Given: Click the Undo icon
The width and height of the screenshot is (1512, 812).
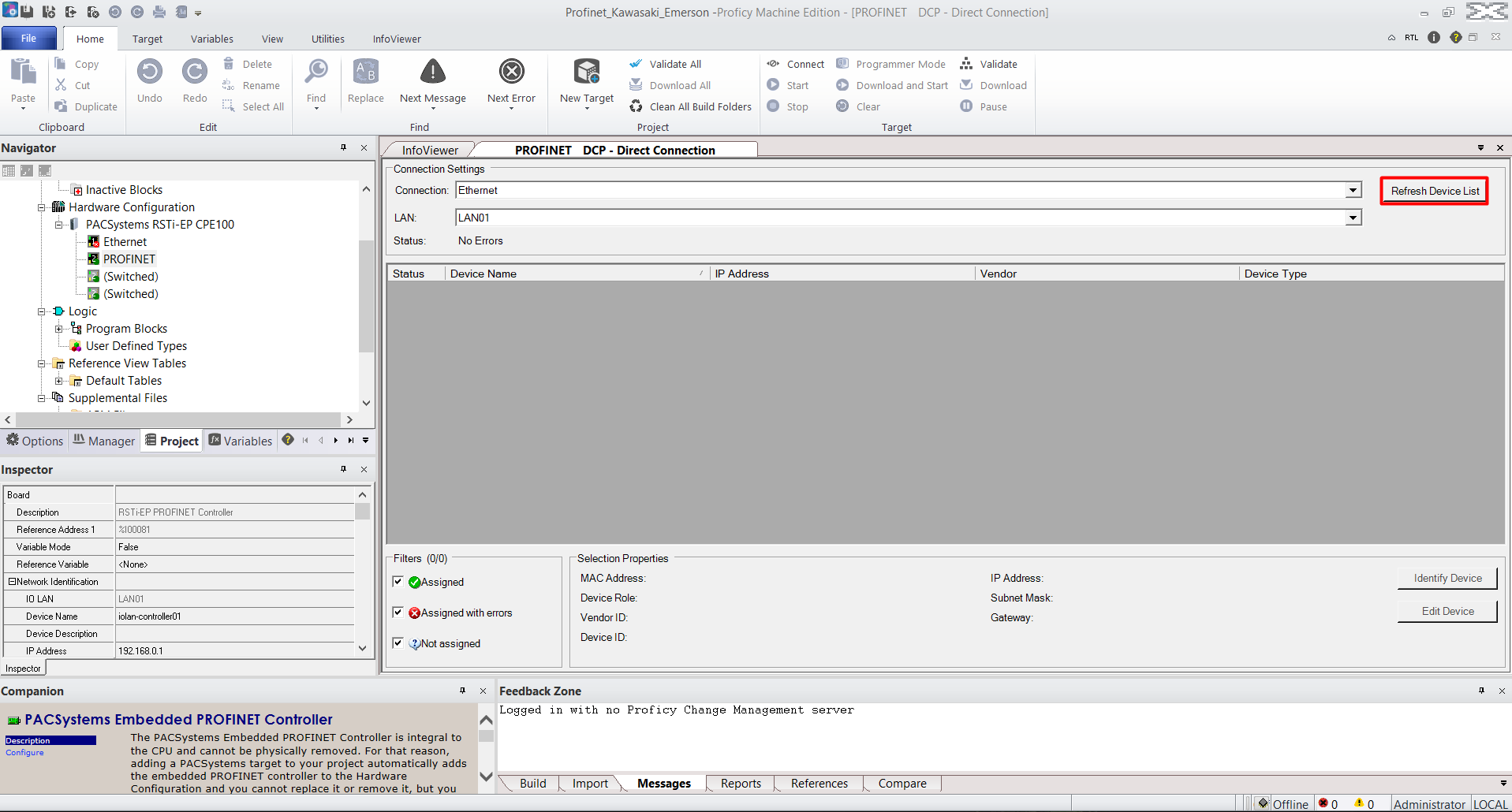Looking at the screenshot, I should click(x=150, y=72).
